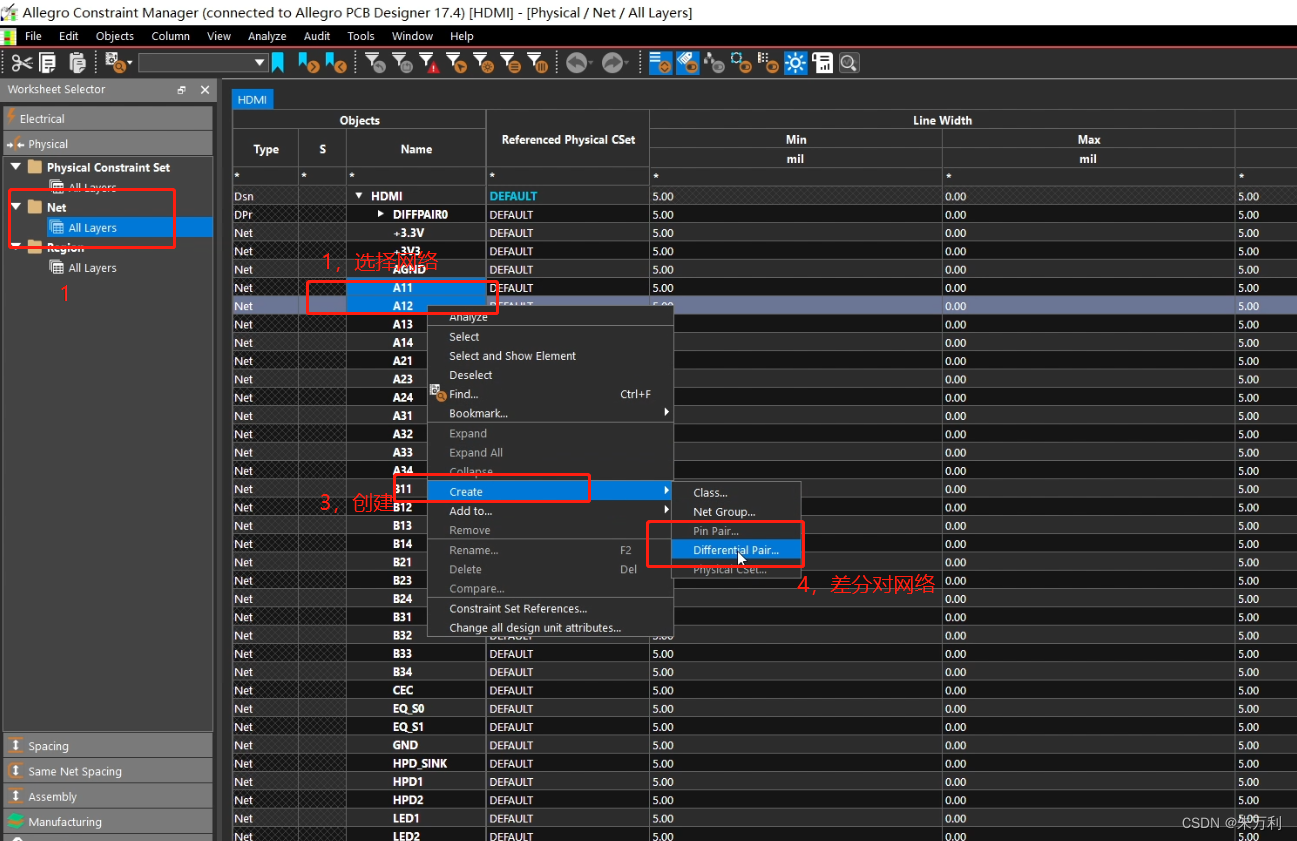The height and width of the screenshot is (841, 1297).
Task: Click the net name A13
Action: click(x=402, y=324)
